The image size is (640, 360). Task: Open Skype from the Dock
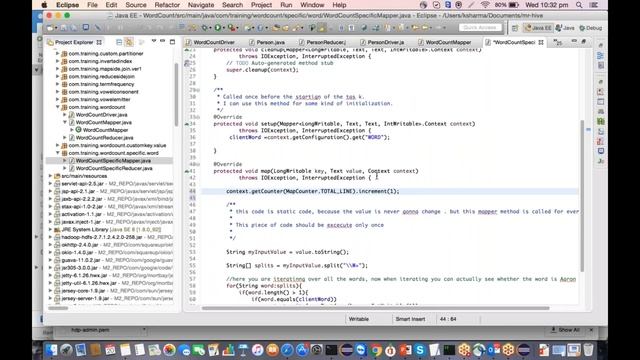420,350
